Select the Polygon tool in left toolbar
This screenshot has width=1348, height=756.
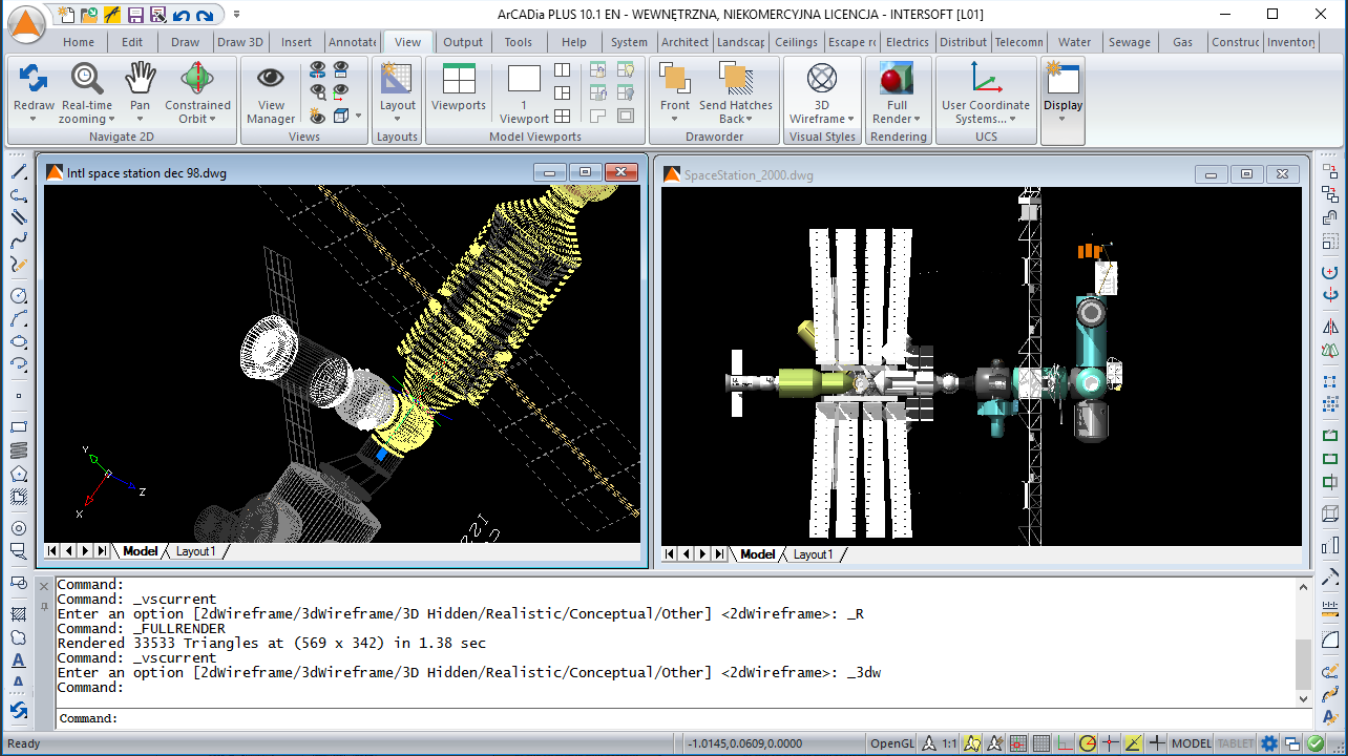[x=18, y=473]
